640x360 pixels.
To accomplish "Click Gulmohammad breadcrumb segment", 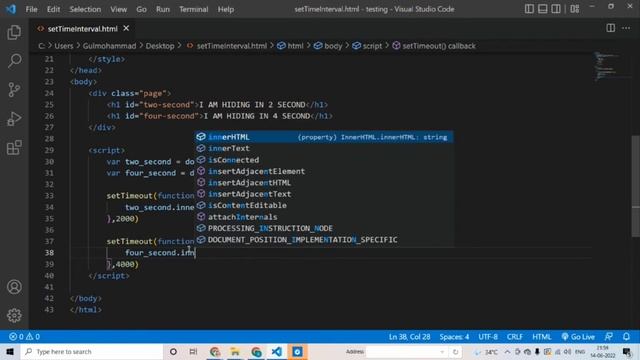I will coord(109,46).
